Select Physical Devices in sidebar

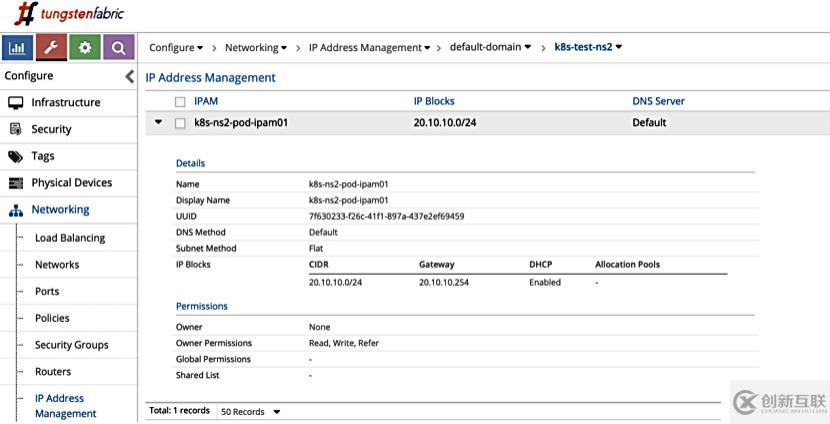point(71,183)
